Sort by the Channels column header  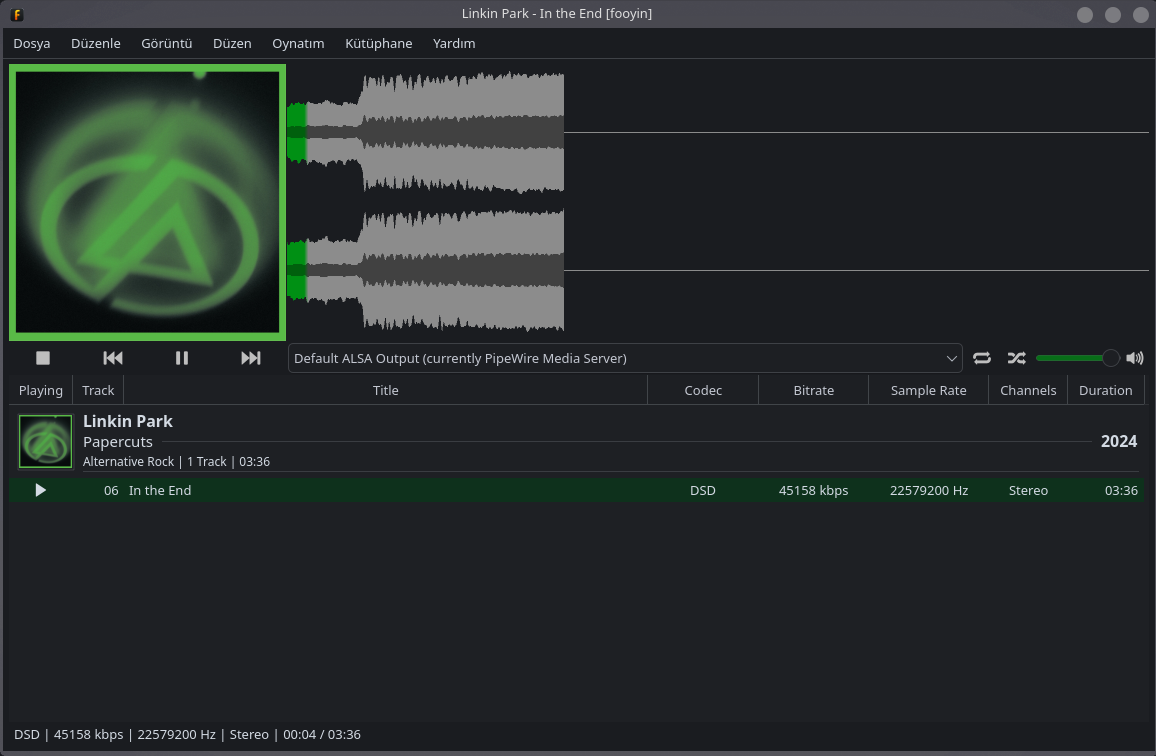point(1028,390)
